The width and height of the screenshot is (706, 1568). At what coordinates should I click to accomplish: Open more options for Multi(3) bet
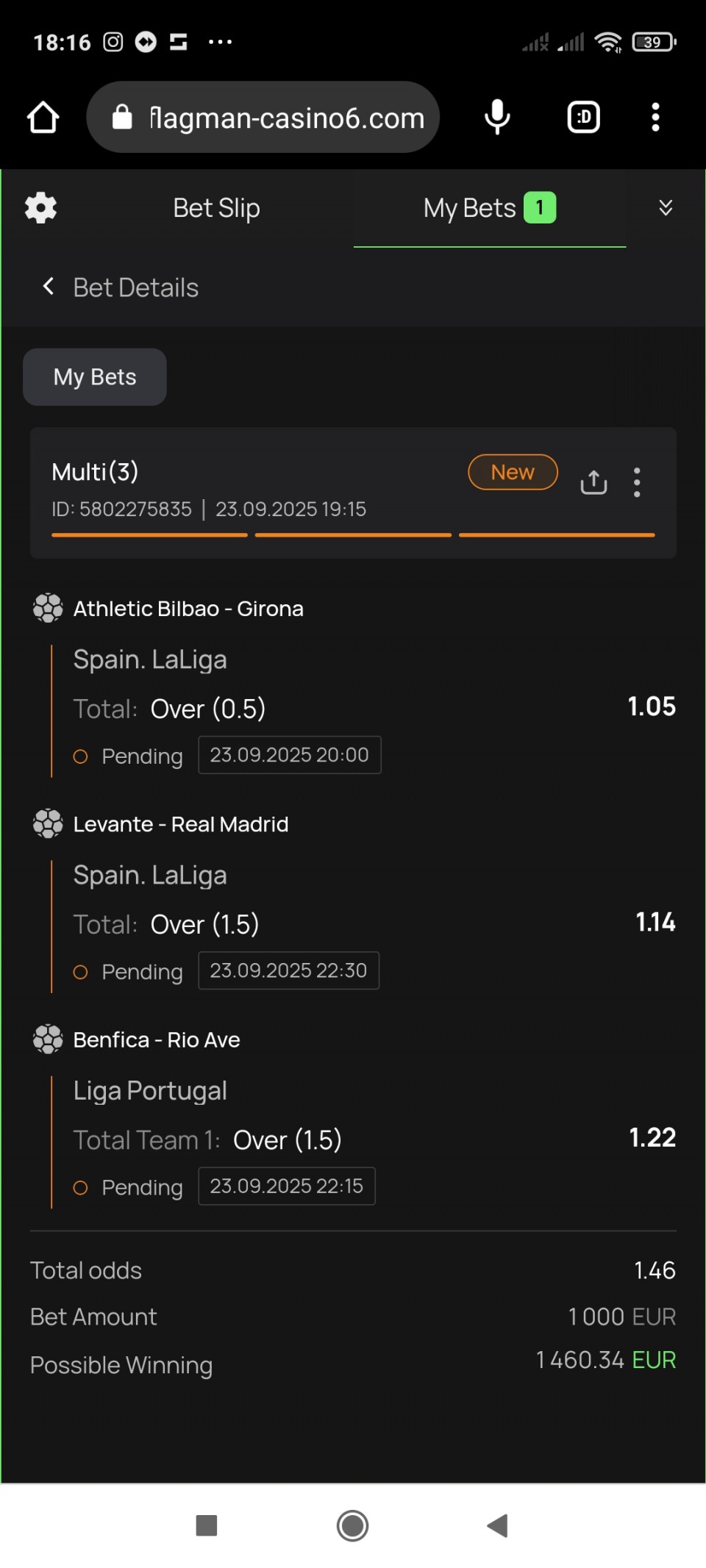pyautogui.click(x=637, y=482)
